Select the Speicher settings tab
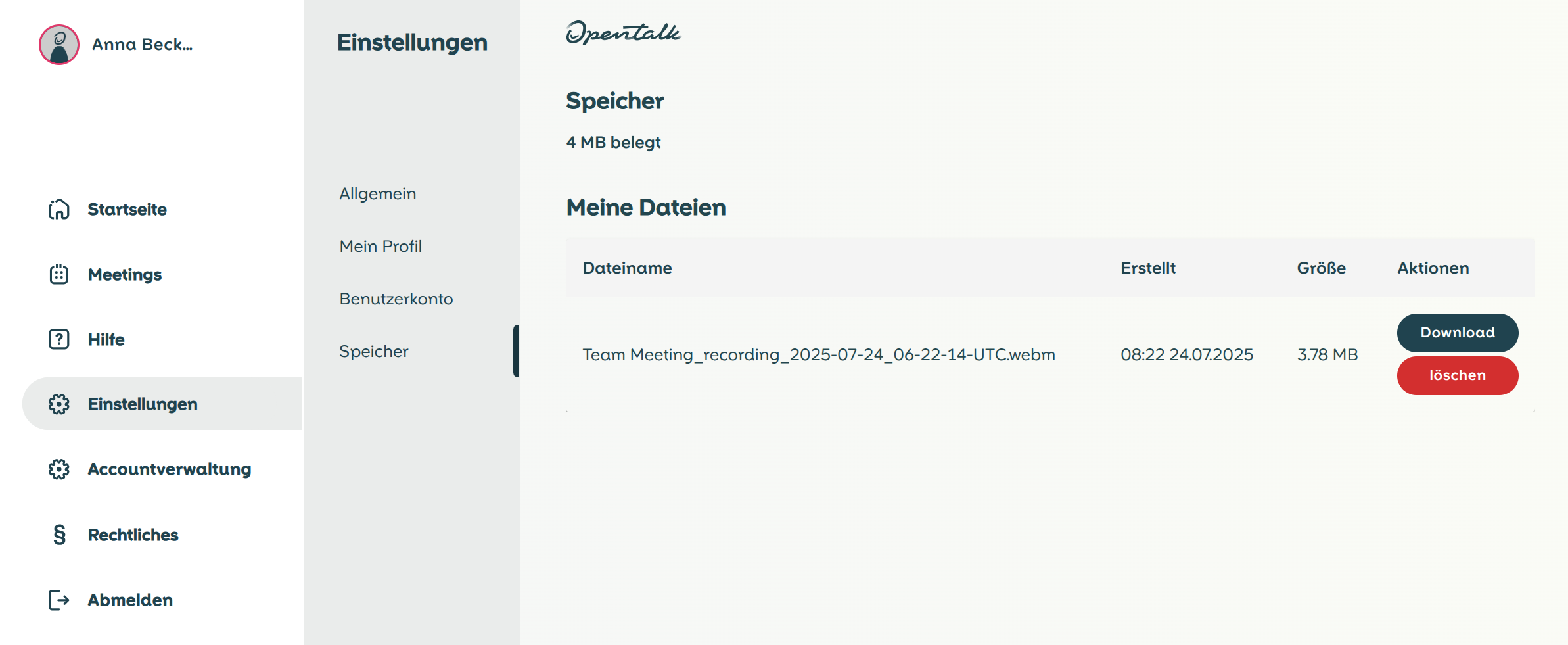This screenshot has width=1568, height=645. pyautogui.click(x=373, y=351)
